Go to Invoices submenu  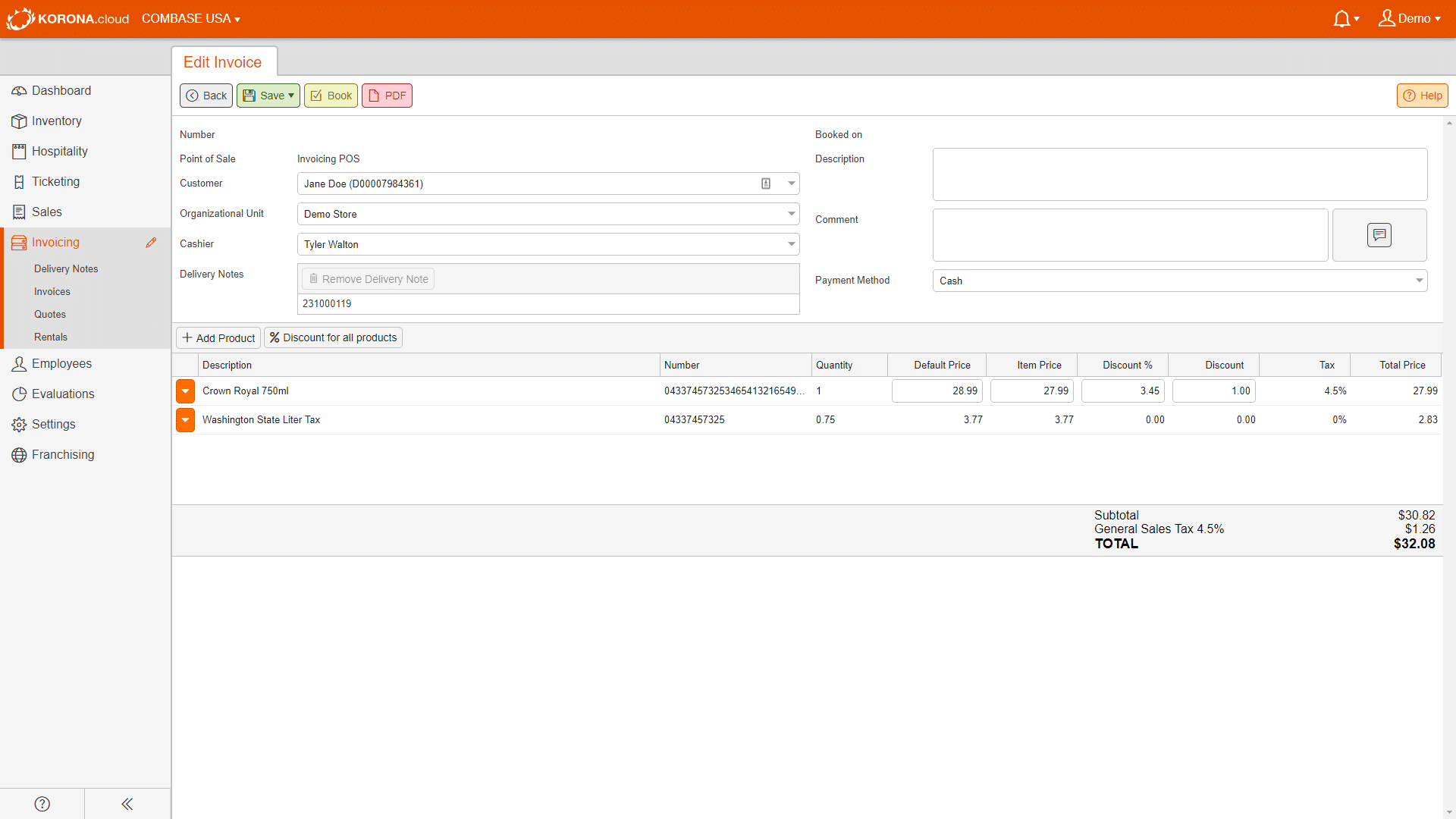tap(52, 292)
